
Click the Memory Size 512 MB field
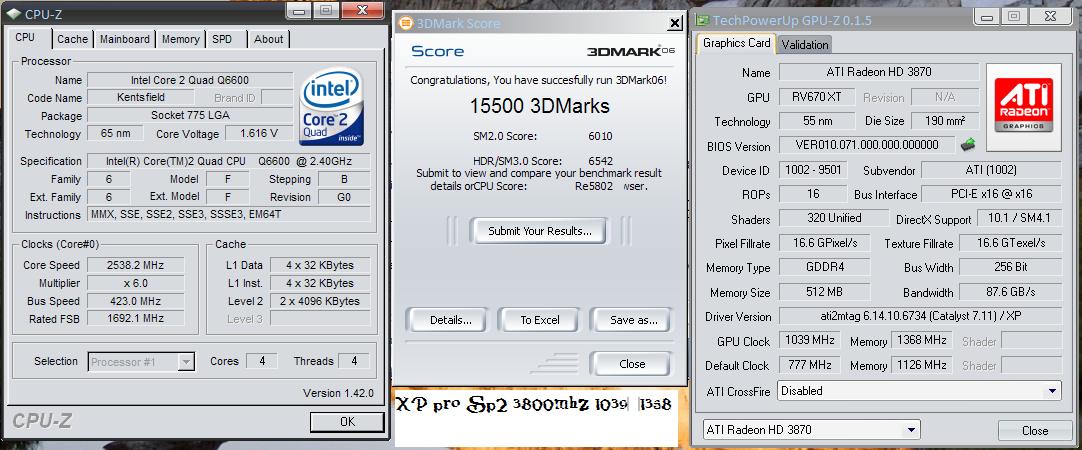(x=824, y=292)
